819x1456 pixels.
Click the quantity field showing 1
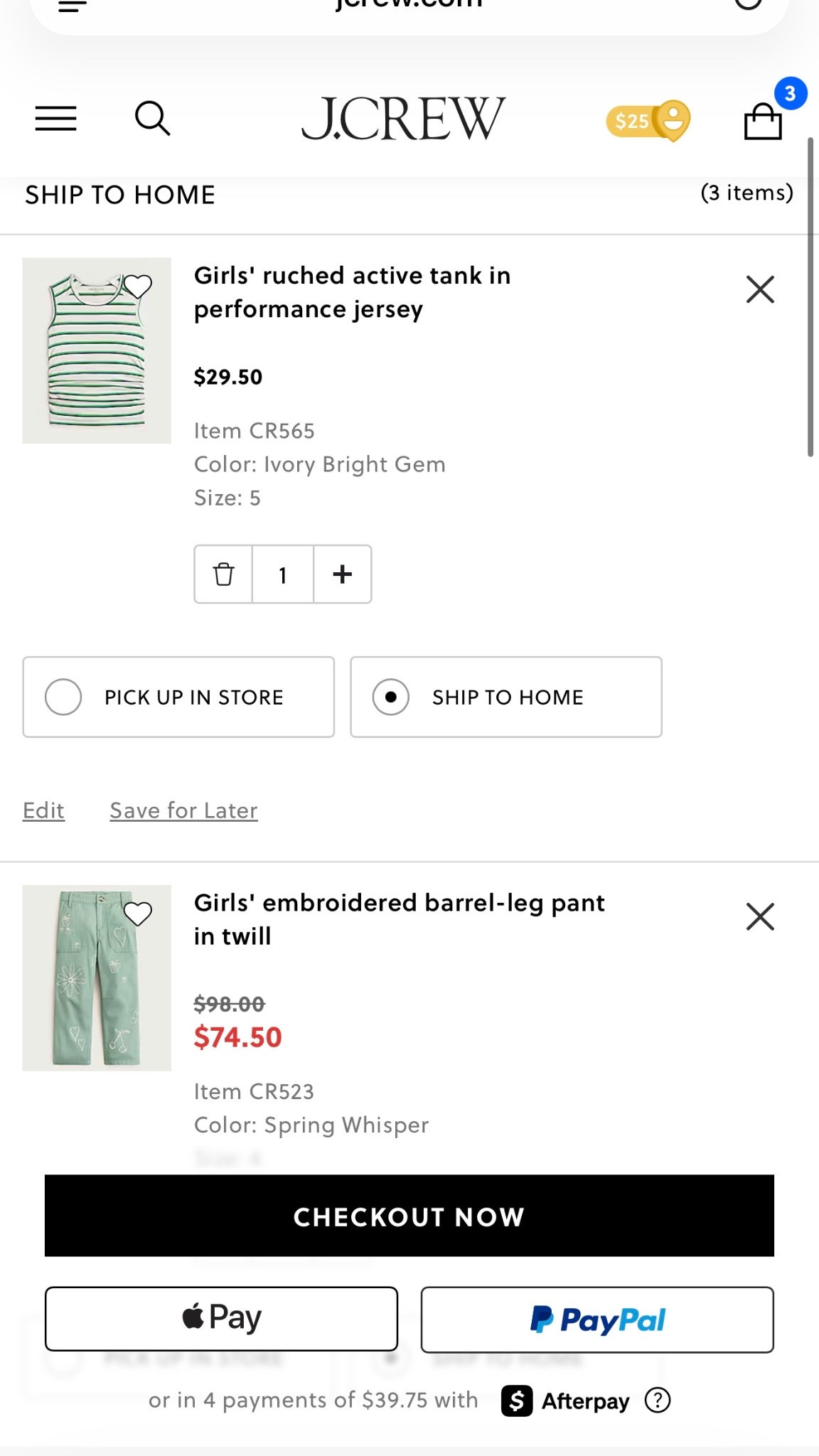pyautogui.click(x=283, y=574)
